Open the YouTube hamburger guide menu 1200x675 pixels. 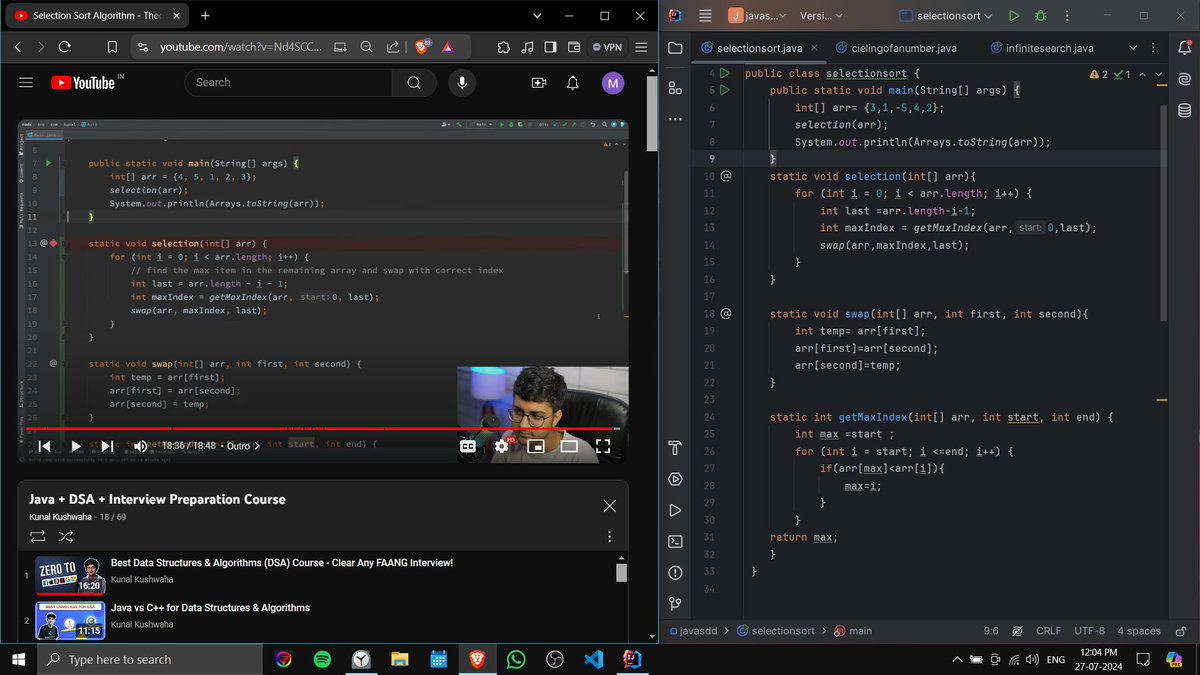coord(26,83)
